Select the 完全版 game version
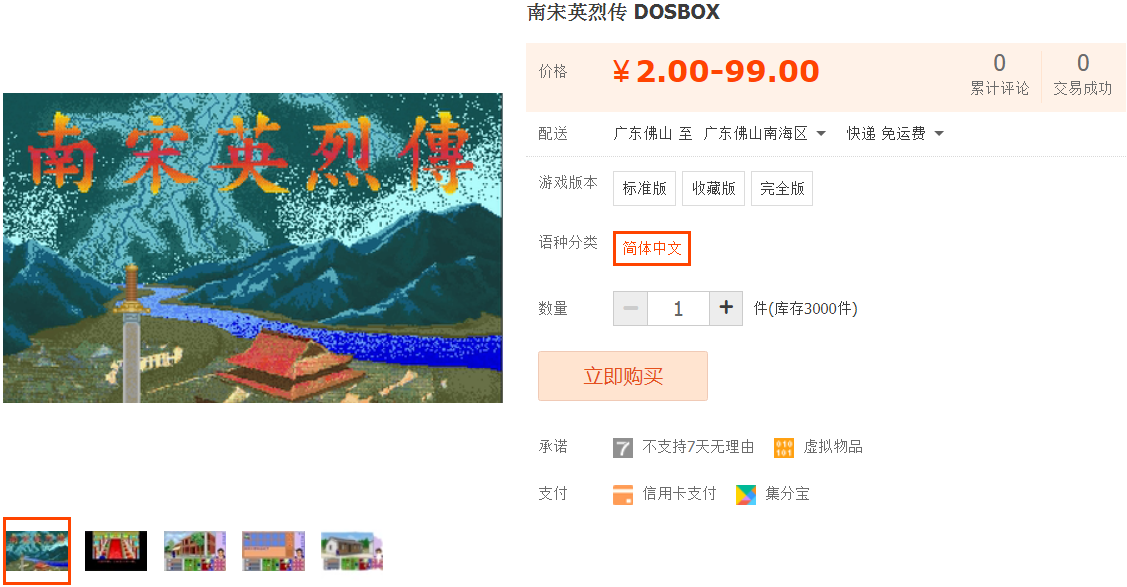 point(782,188)
